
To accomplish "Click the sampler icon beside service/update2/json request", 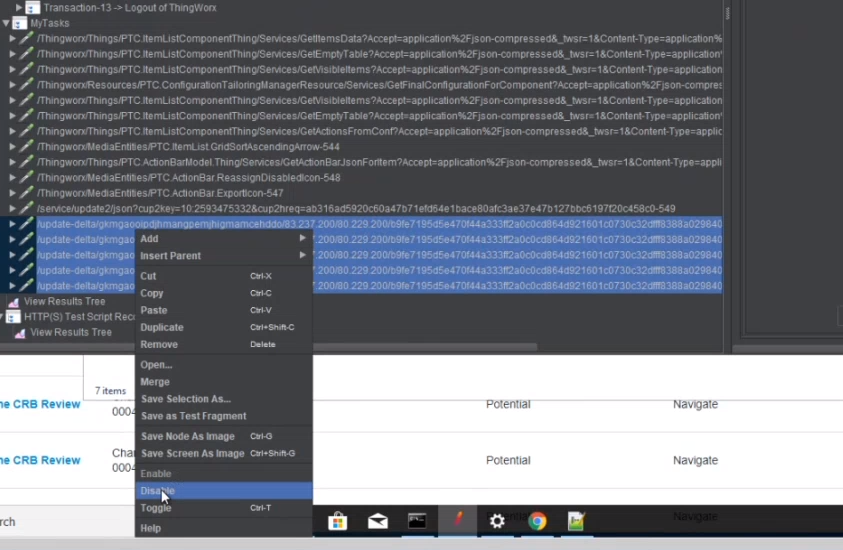I will point(26,209).
